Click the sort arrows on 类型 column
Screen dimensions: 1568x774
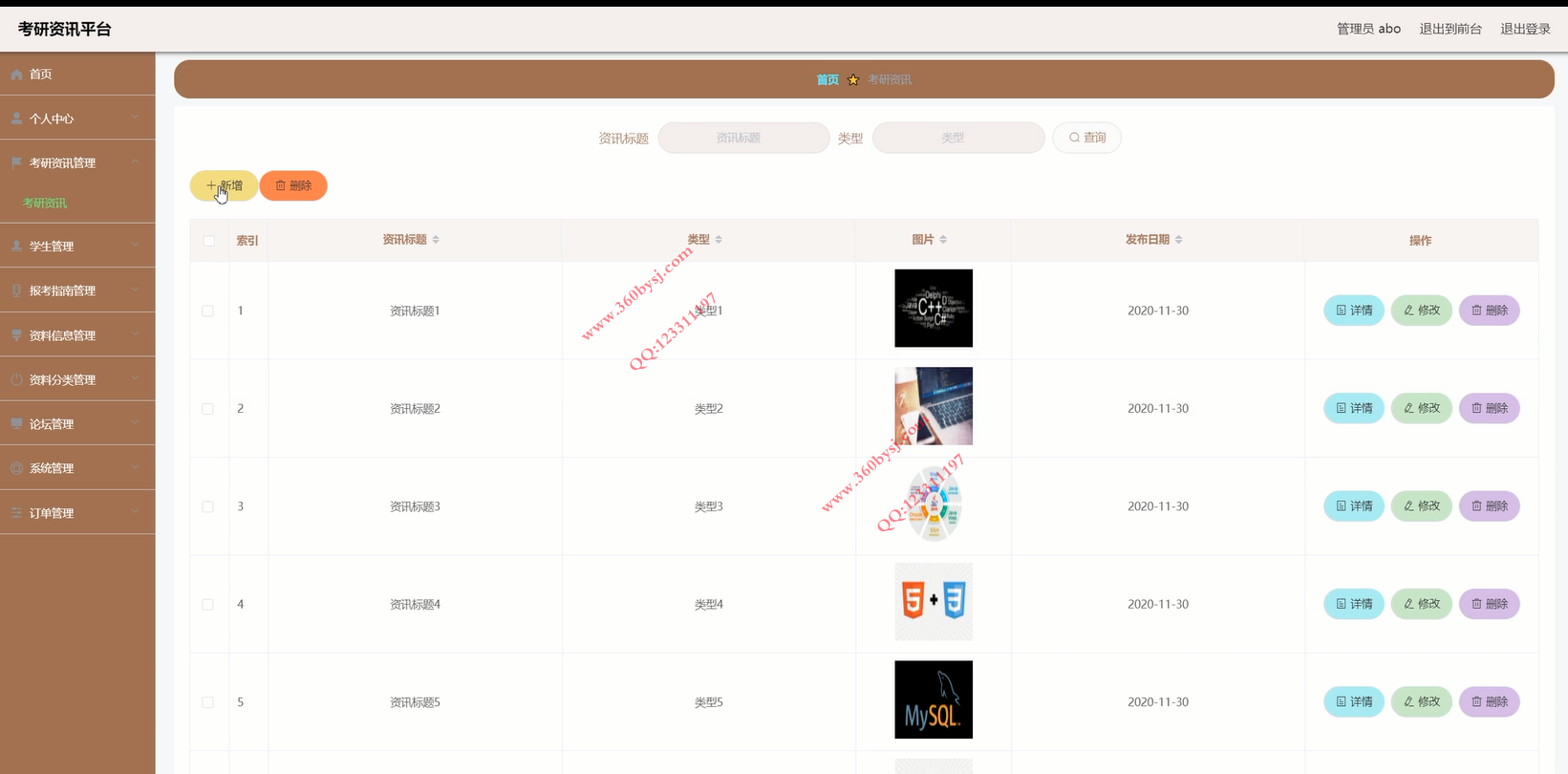coord(719,240)
